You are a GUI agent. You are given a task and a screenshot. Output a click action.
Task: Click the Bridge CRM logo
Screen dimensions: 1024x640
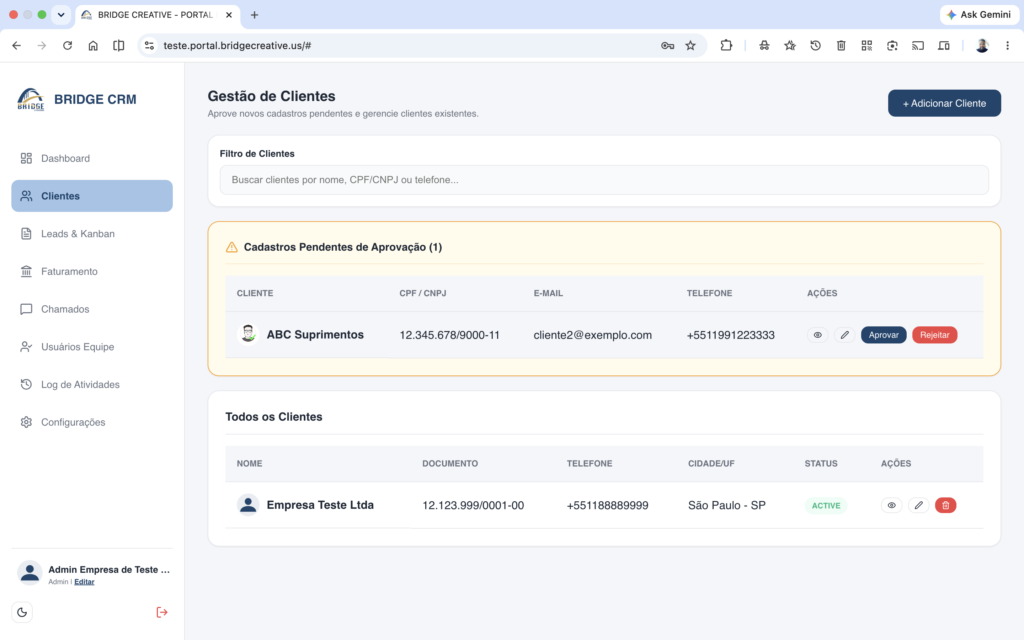(31, 99)
